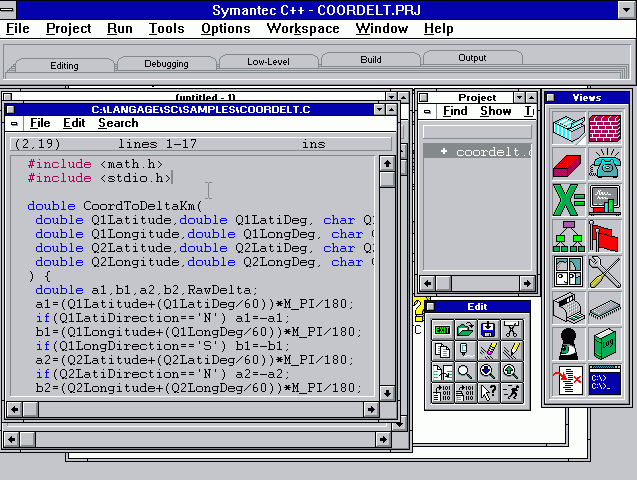The height and width of the screenshot is (480, 637).
Task: Switch to the Build workspace tab
Action: click(371, 60)
